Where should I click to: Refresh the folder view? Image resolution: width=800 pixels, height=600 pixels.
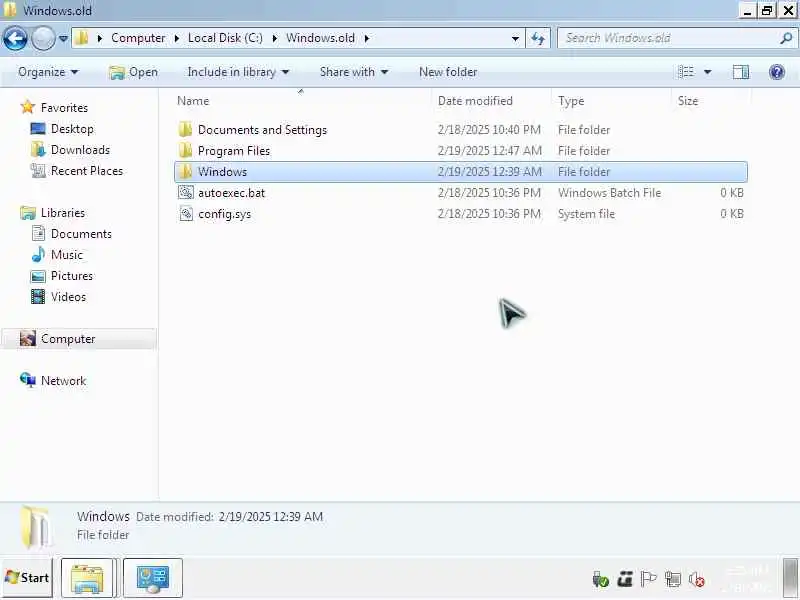coord(538,38)
